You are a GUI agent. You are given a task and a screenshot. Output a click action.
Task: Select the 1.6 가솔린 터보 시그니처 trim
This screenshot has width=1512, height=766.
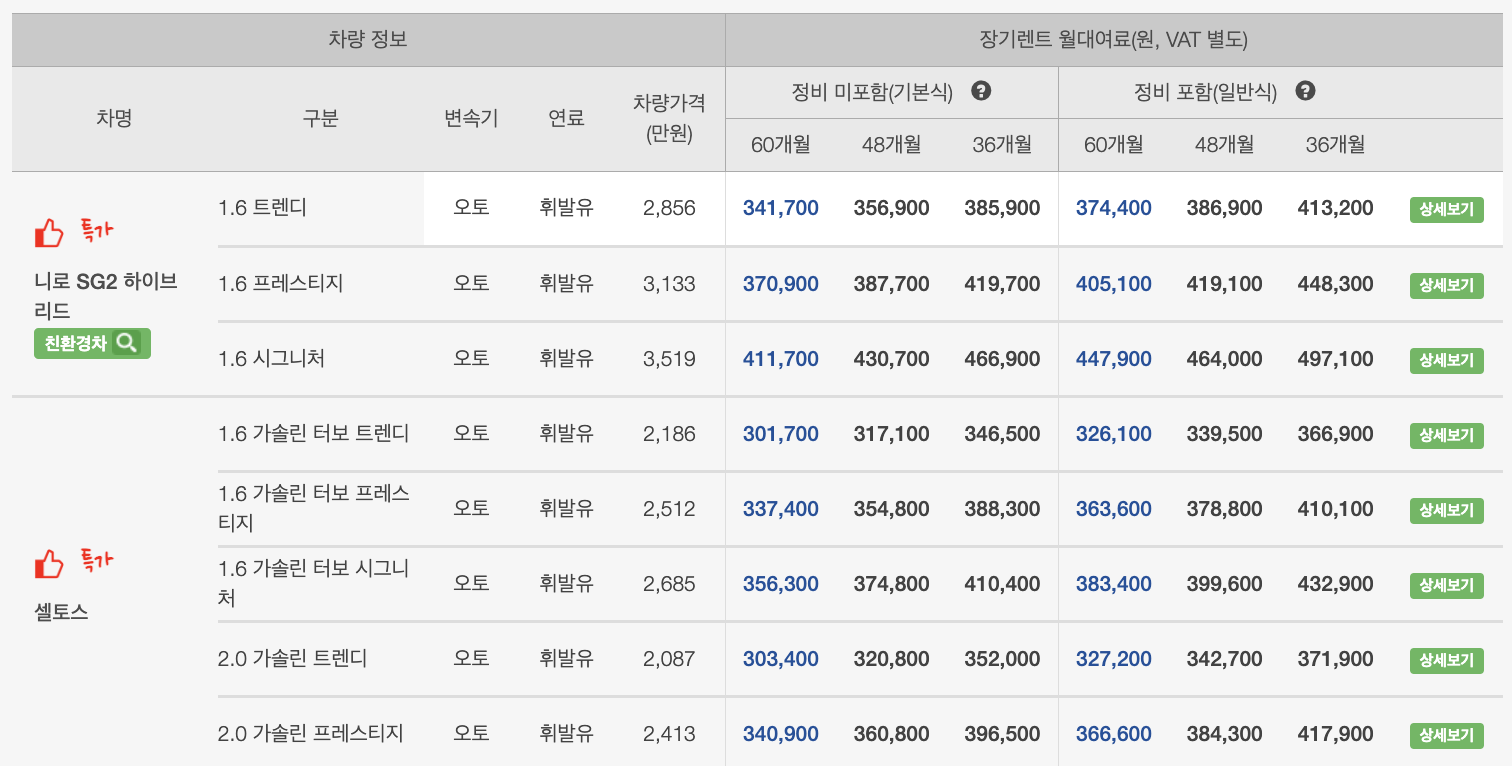tap(313, 583)
